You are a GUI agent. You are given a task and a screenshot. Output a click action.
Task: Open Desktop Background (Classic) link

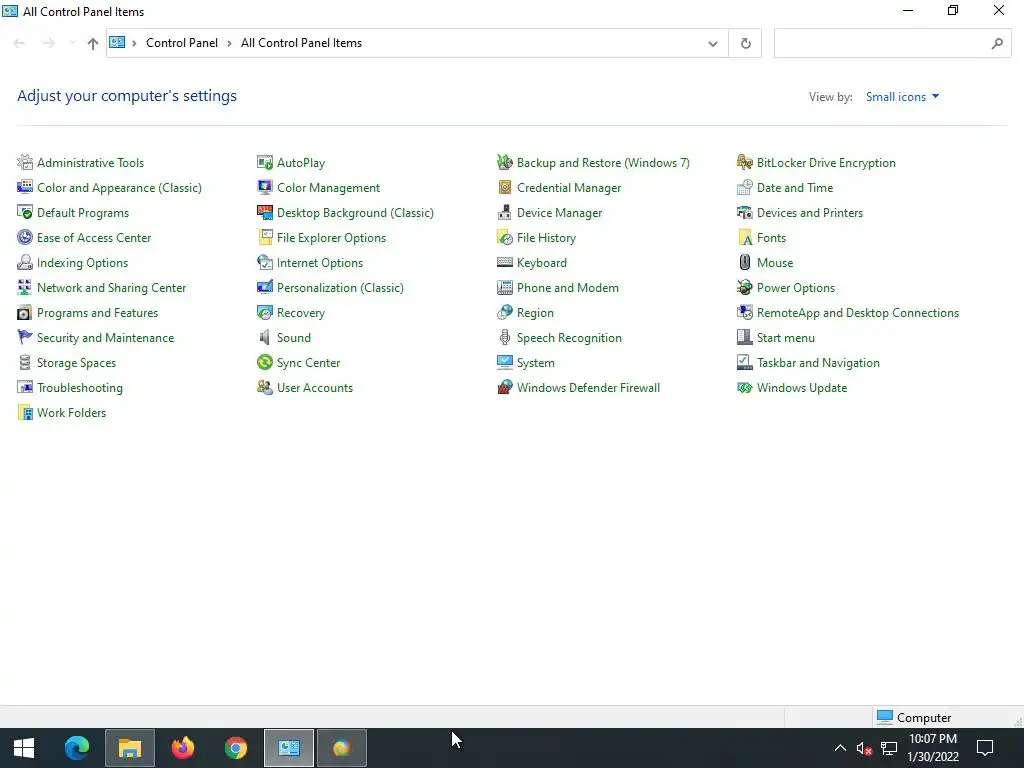pyautogui.click(x=355, y=213)
